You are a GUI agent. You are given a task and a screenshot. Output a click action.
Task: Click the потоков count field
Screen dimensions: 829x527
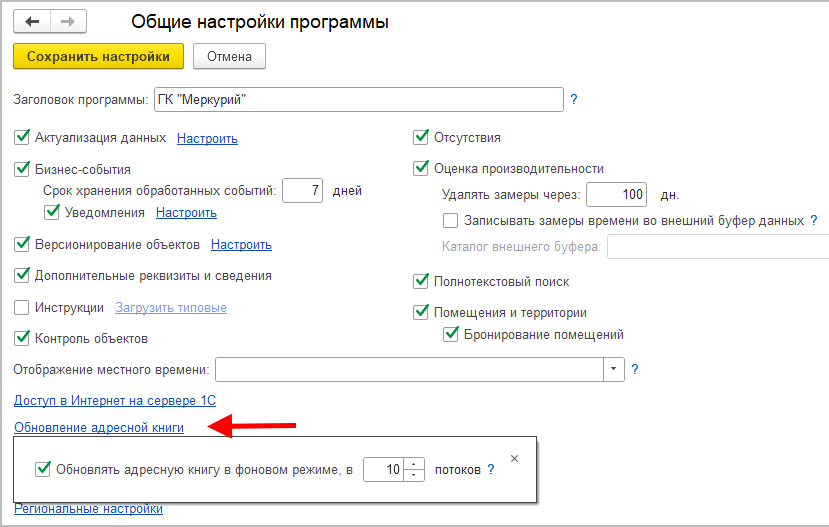point(383,469)
